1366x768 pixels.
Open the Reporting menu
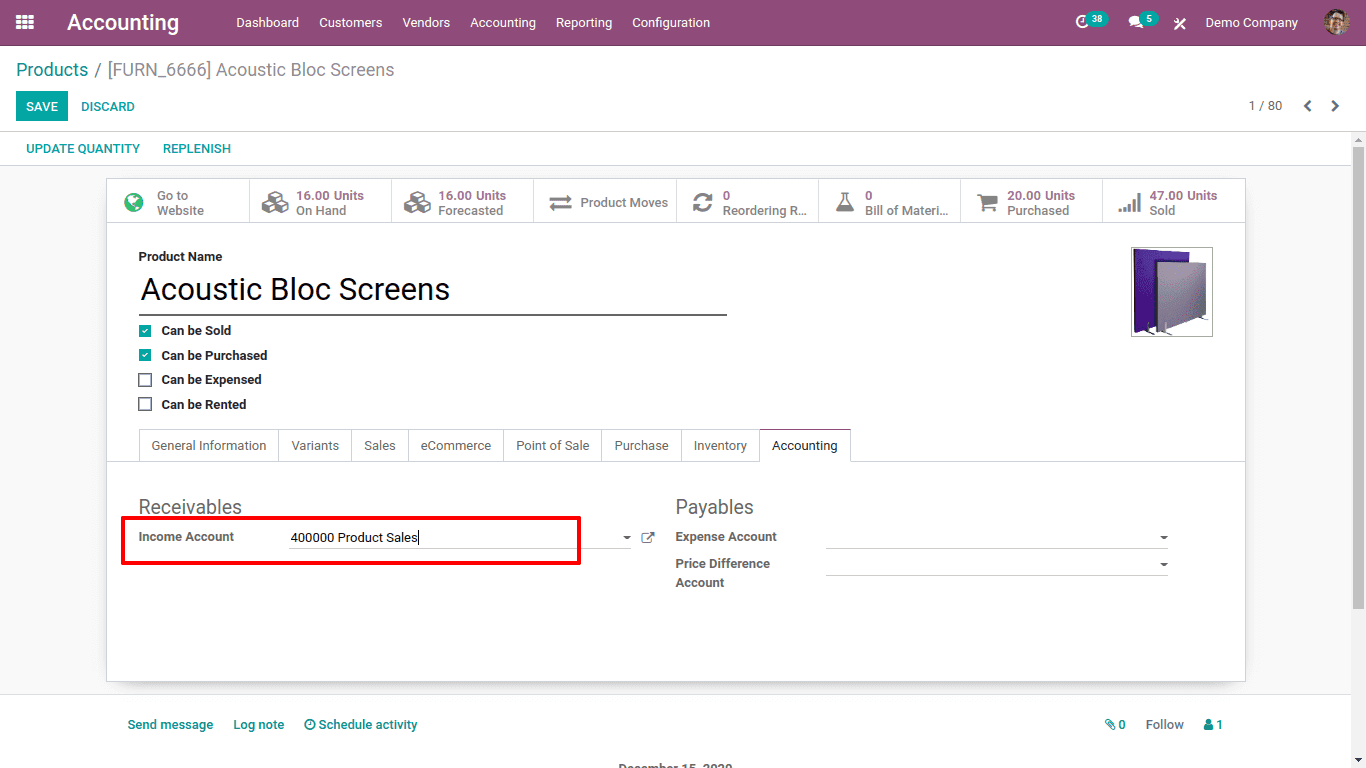(584, 22)
